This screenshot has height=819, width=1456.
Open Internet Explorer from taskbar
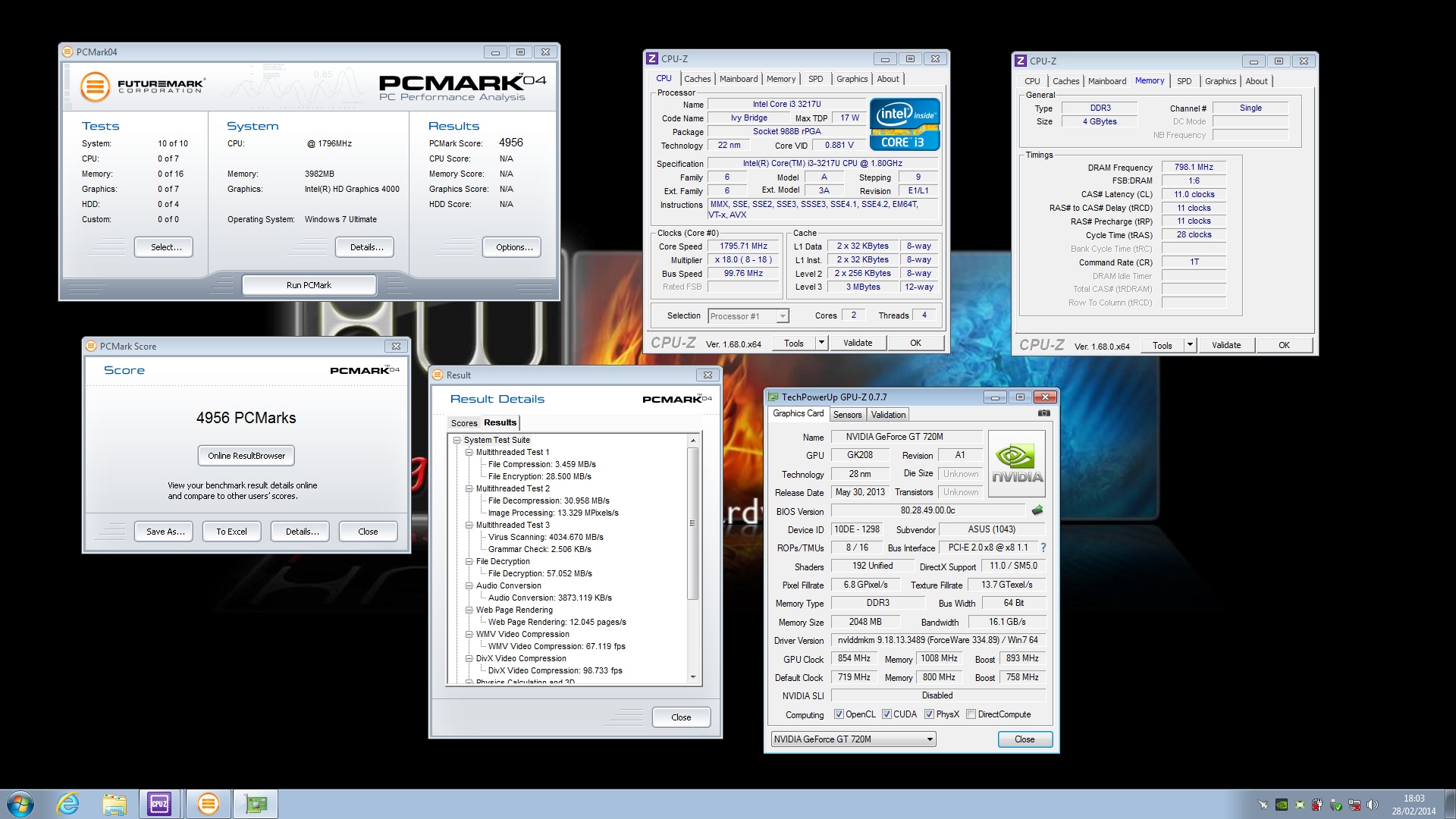tap(68, 804)
